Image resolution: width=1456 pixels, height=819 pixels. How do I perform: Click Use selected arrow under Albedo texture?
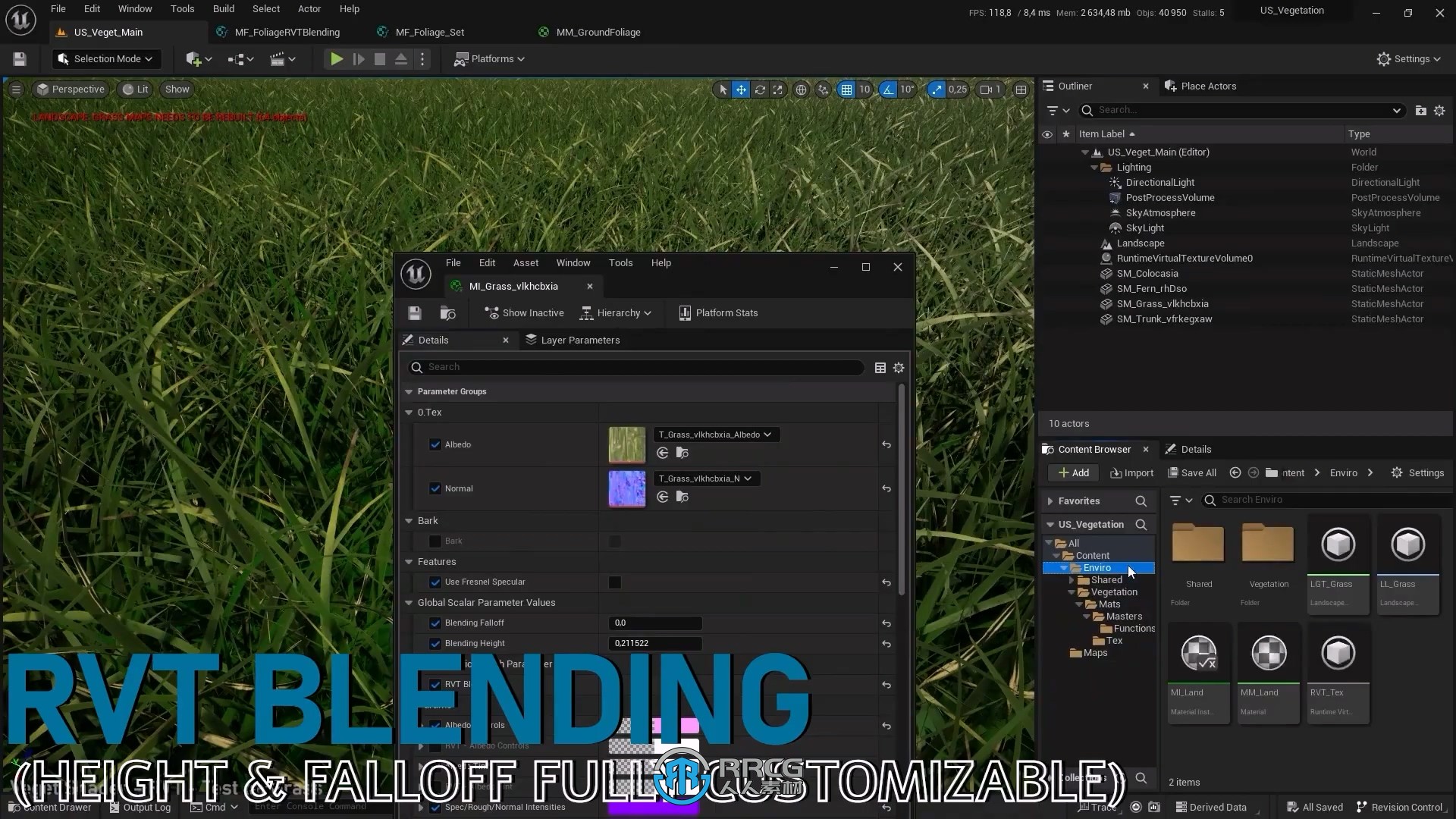(x=663, y=453)
